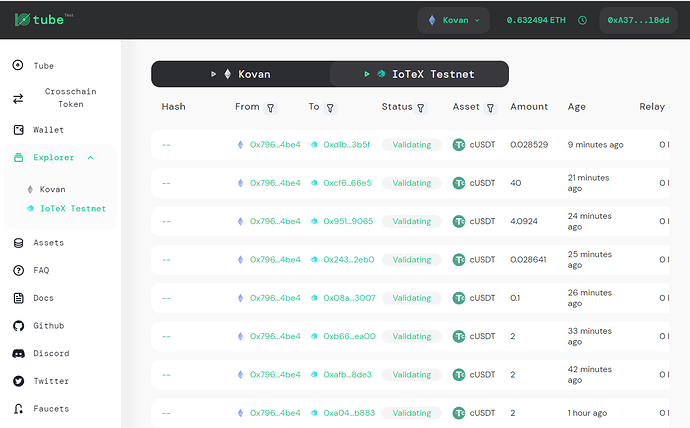Open the Asset column filter
690x428 pixels.
tap(490, 108)
